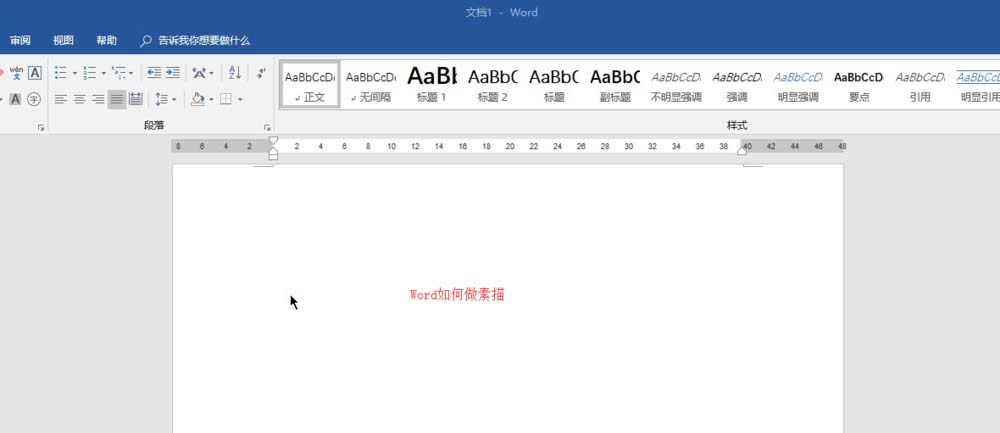1000x433 pixels.
Task: Click the enclosed character (circled 字) icon
Action: [x=34, y=99]
